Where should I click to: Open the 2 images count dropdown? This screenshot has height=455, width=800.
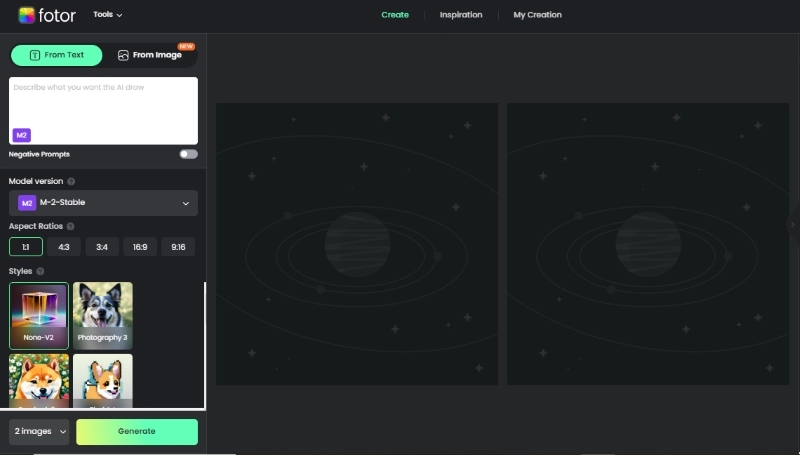(40, 431)
